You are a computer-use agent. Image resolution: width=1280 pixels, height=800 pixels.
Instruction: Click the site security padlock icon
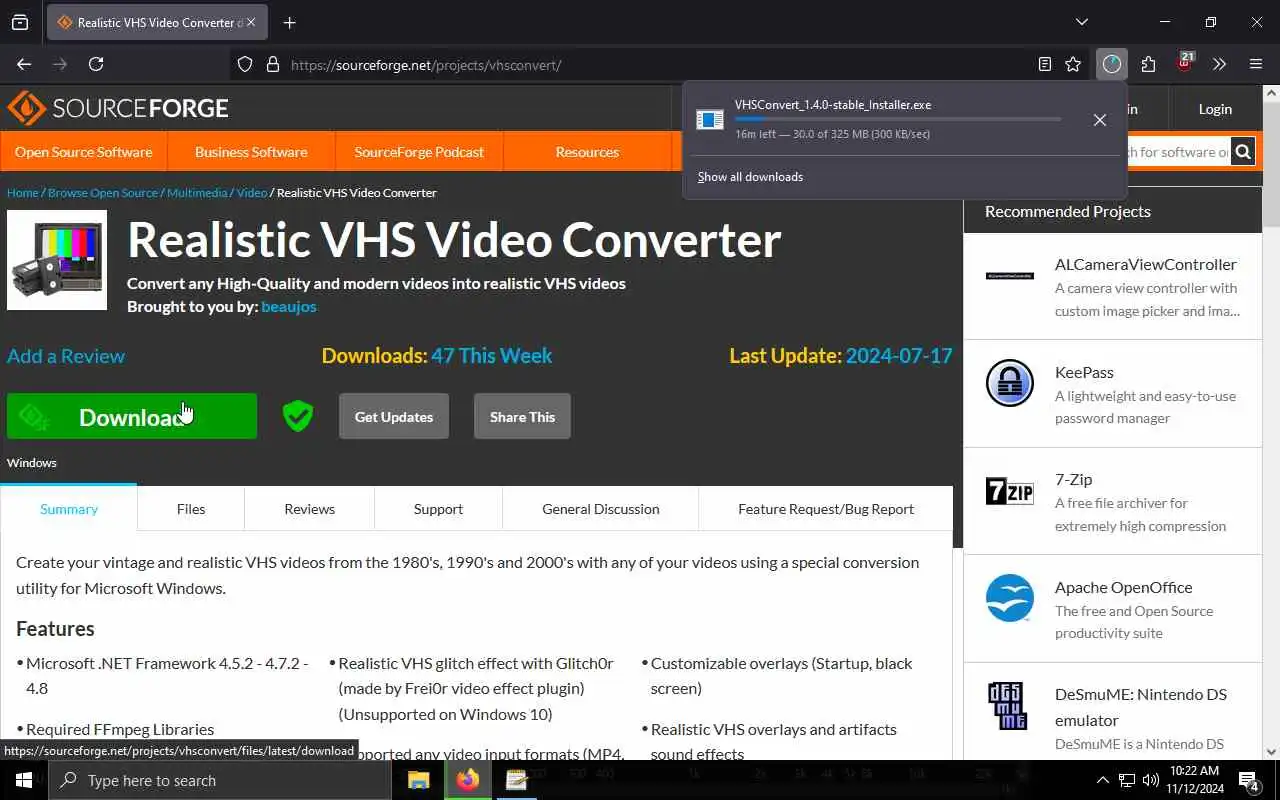pos(272,64)
